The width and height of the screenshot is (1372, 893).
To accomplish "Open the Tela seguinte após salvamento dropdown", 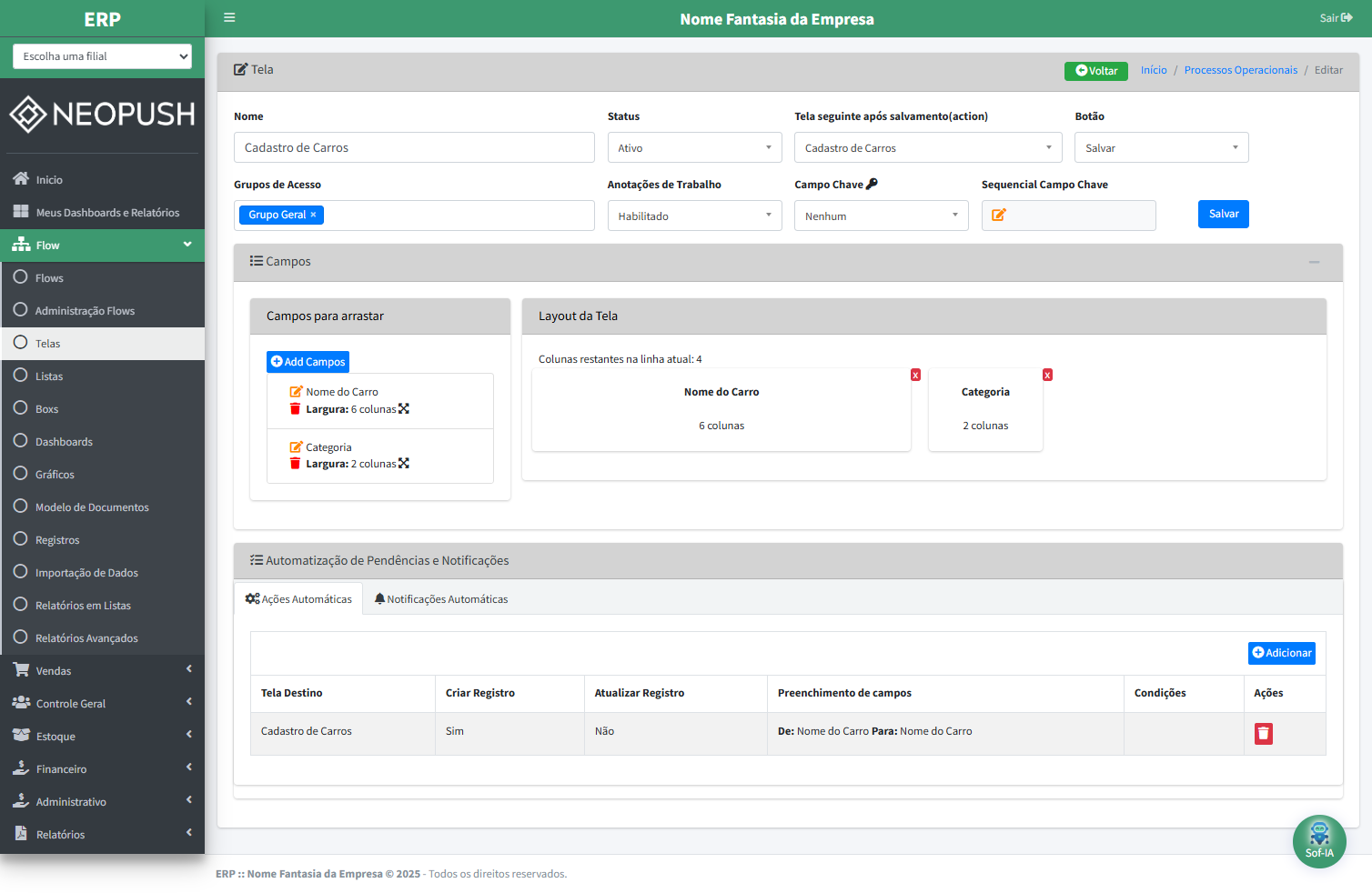I will pos(928,147).
